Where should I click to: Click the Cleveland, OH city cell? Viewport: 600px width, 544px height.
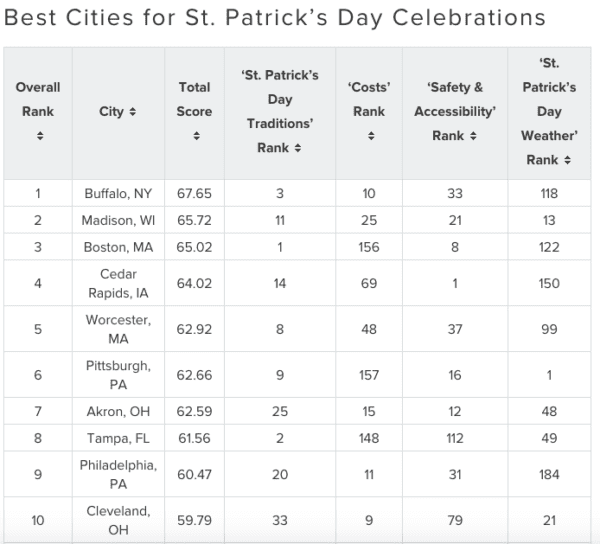(x=118, y=519)
